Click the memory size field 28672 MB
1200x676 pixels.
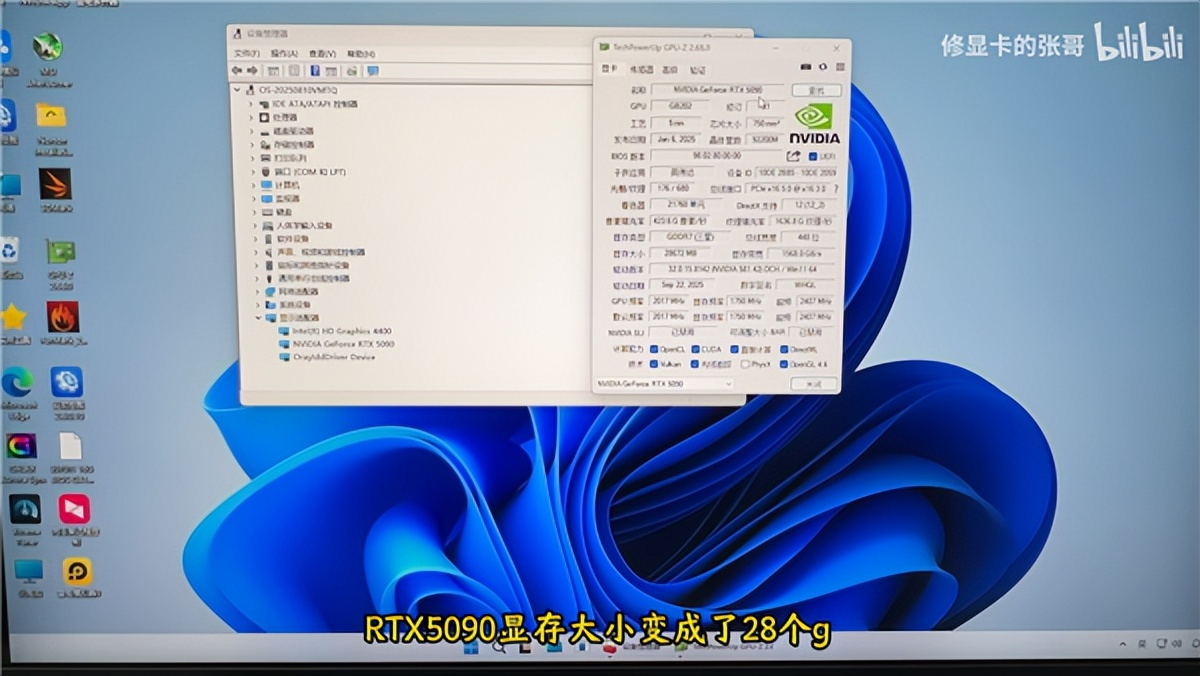[x=679, y=254]
